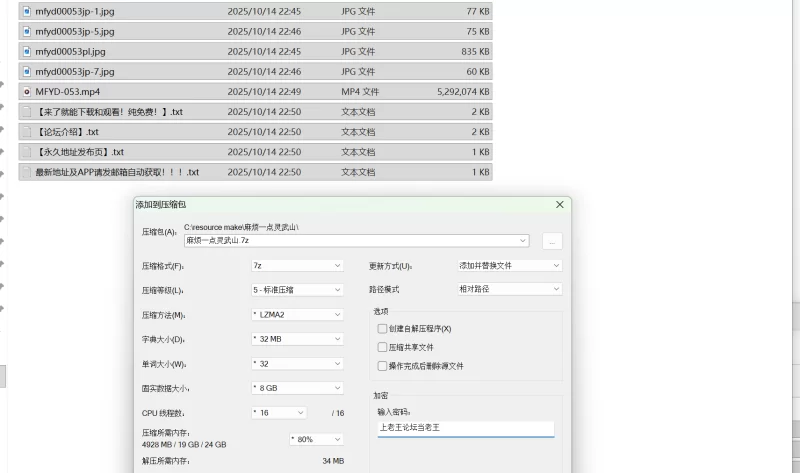This screenshot has height=473, width=800.
Task: Select the mfyd00053jp-7.jpg file icon
Action: point(27,71)
